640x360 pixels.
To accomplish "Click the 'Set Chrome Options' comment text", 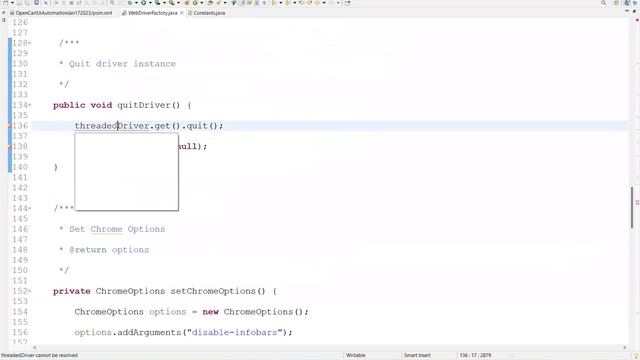I will pyautogui.click(x=117, y=229).
